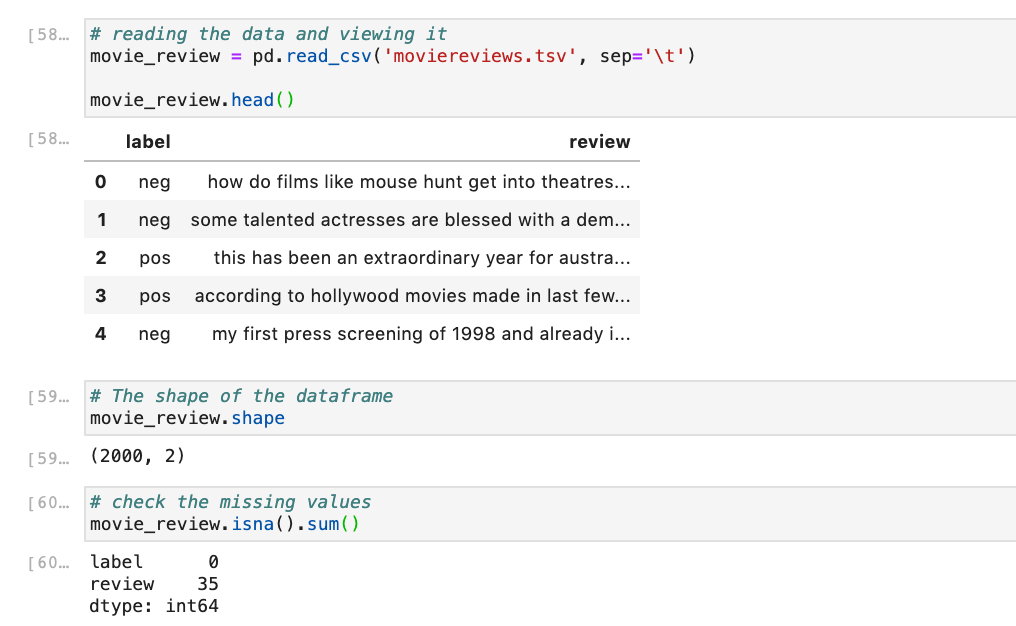Screen dimensions: 1016x626
Task: Click the 'according to hollywood movies' review
Action: [412, 296]
